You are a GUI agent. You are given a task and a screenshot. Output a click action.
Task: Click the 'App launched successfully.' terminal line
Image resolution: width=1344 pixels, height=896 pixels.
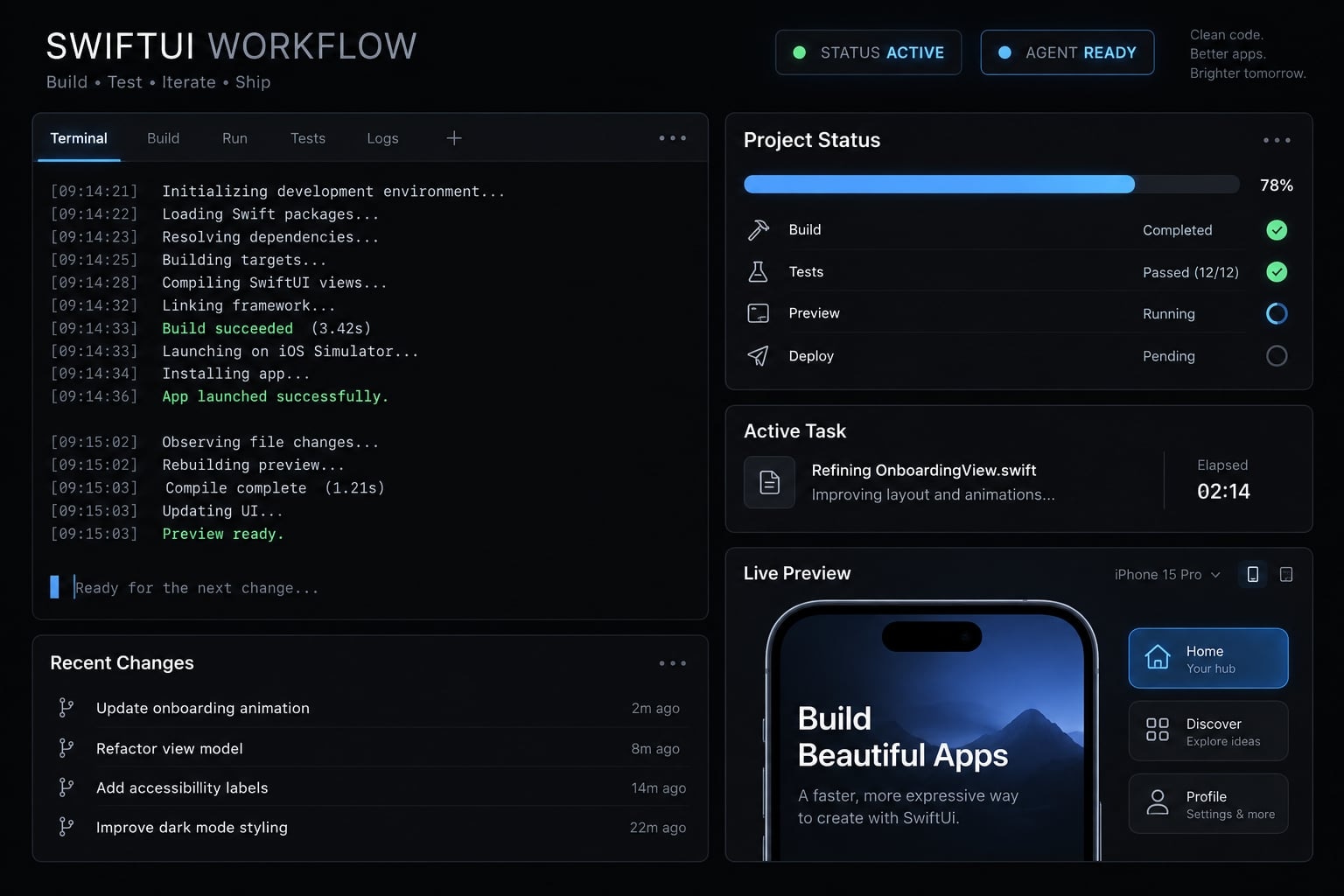(275, 396)
